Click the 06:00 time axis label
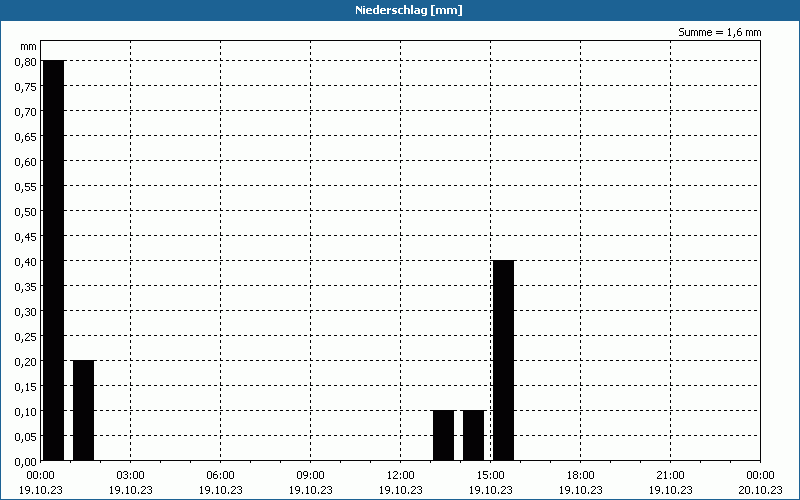800x500 pixels. pyautogui.click(x=220, y=476)
